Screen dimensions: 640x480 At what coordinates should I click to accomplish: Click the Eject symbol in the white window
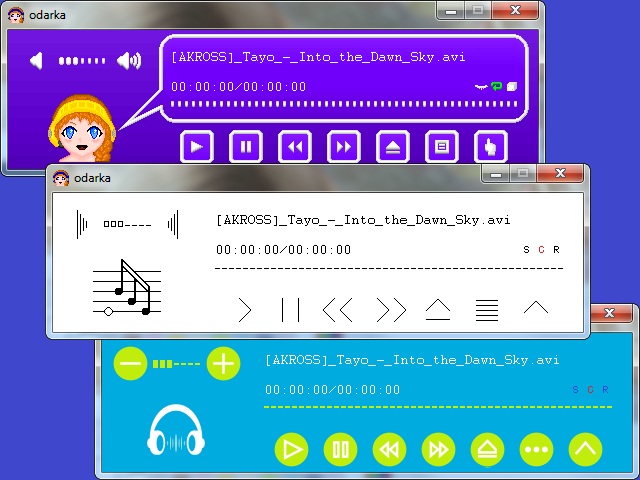tap(438, 309)
